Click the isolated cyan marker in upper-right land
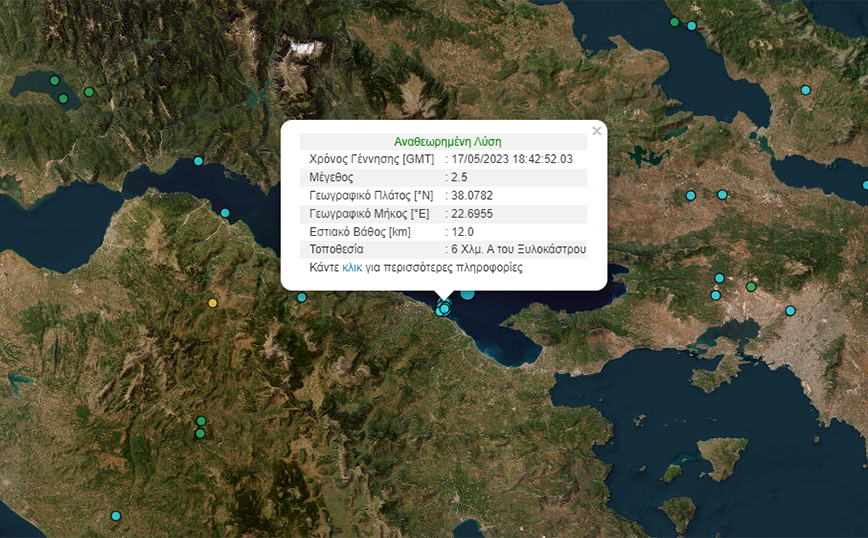Screen dimensions: 868x538 (x=805, y=90)
